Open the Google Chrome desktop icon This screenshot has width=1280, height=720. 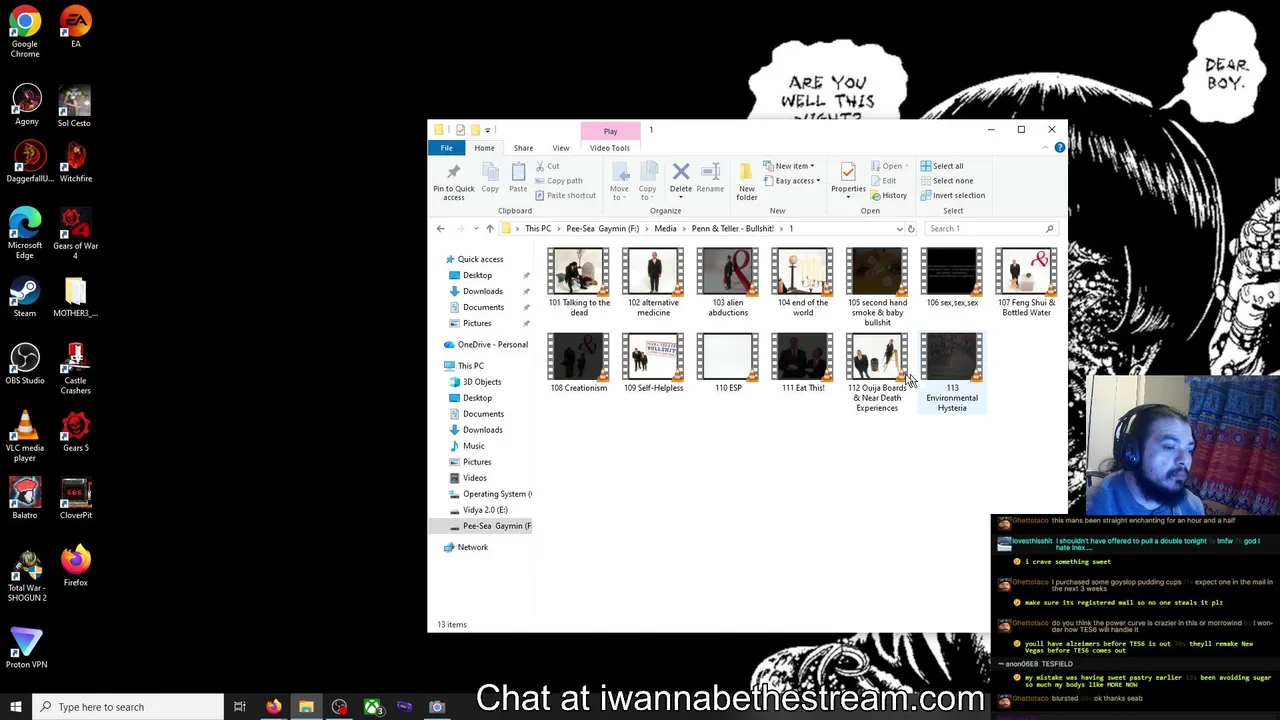click(x=25, y=32)
